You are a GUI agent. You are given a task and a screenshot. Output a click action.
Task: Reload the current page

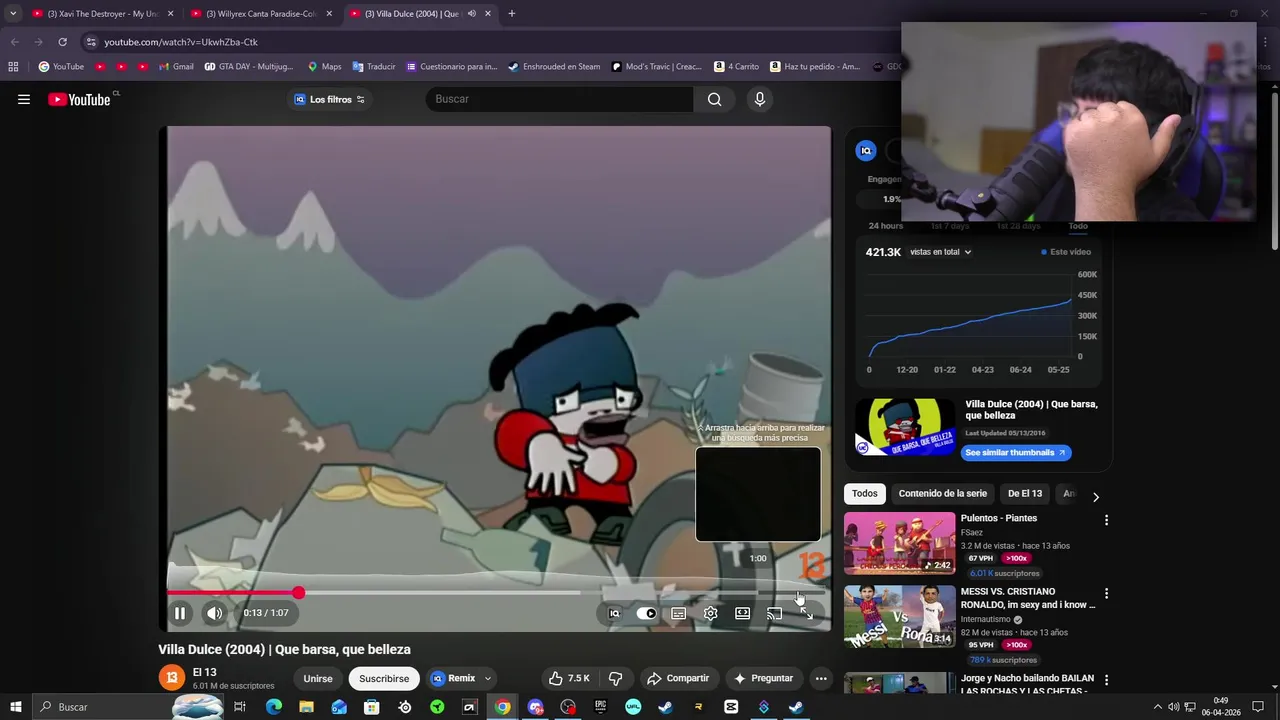coord(62,42)
